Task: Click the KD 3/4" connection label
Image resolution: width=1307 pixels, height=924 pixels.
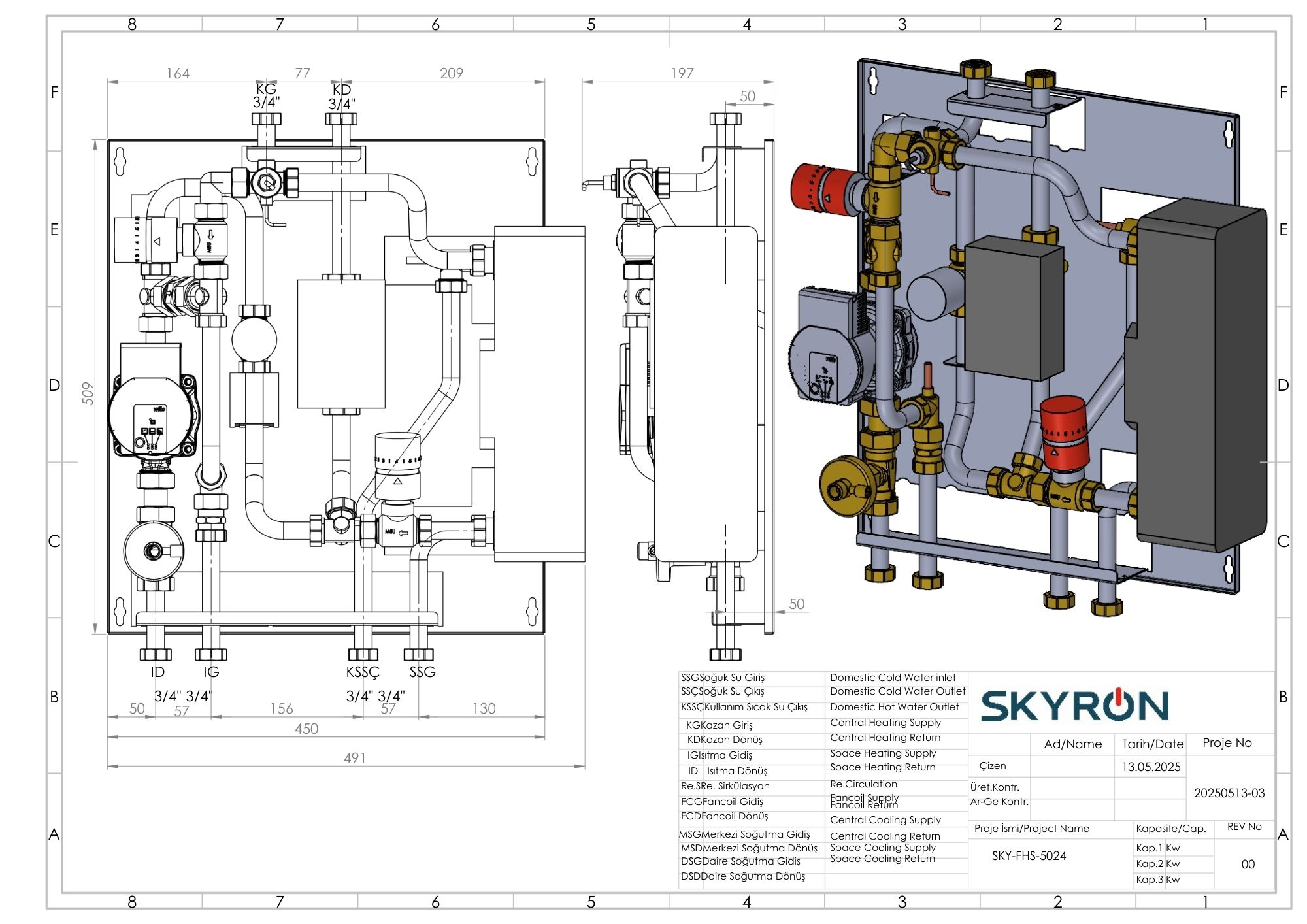Action: pyautogui.click(x=342, y=97)
